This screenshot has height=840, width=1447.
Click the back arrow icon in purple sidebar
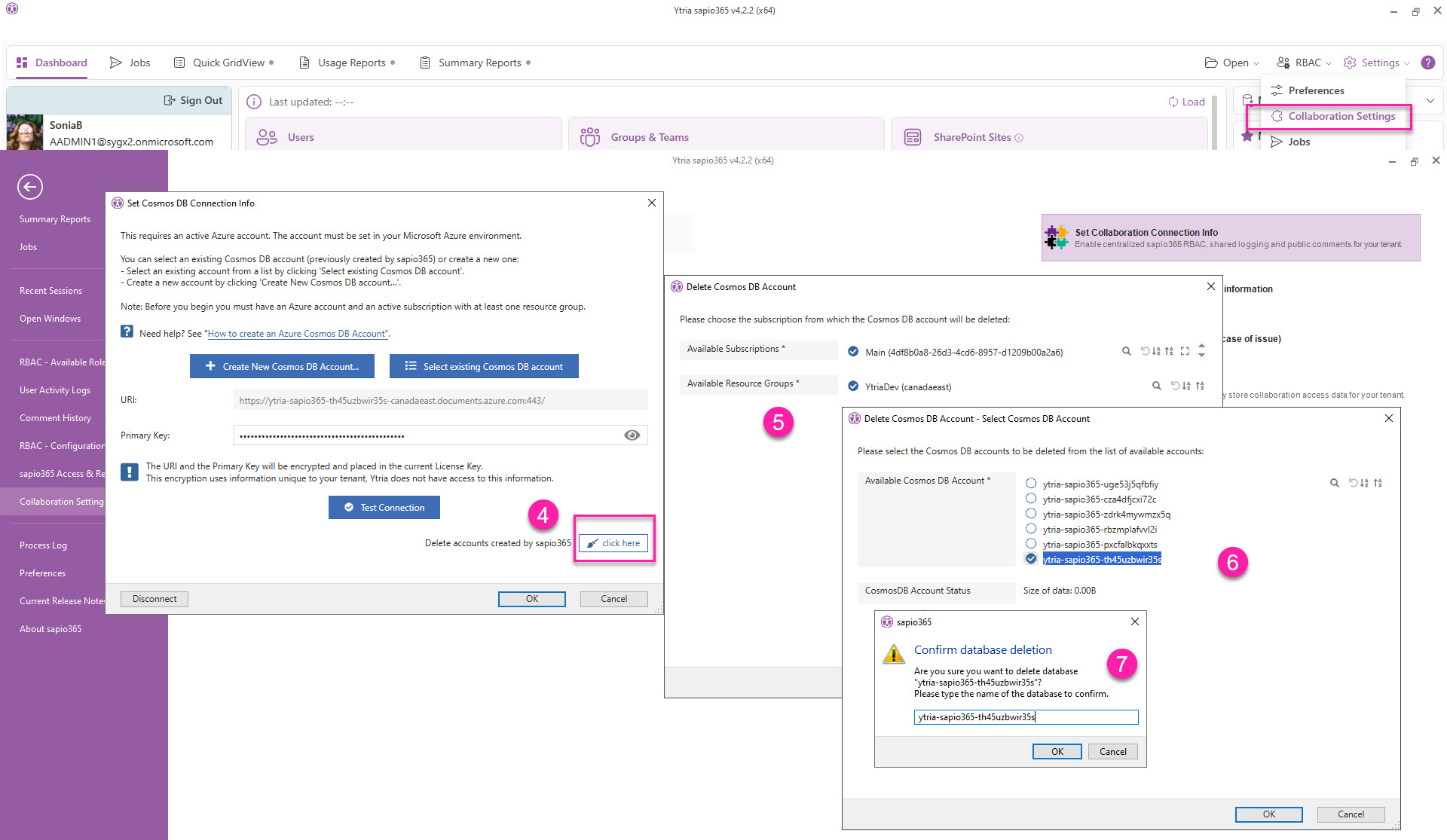30,187
